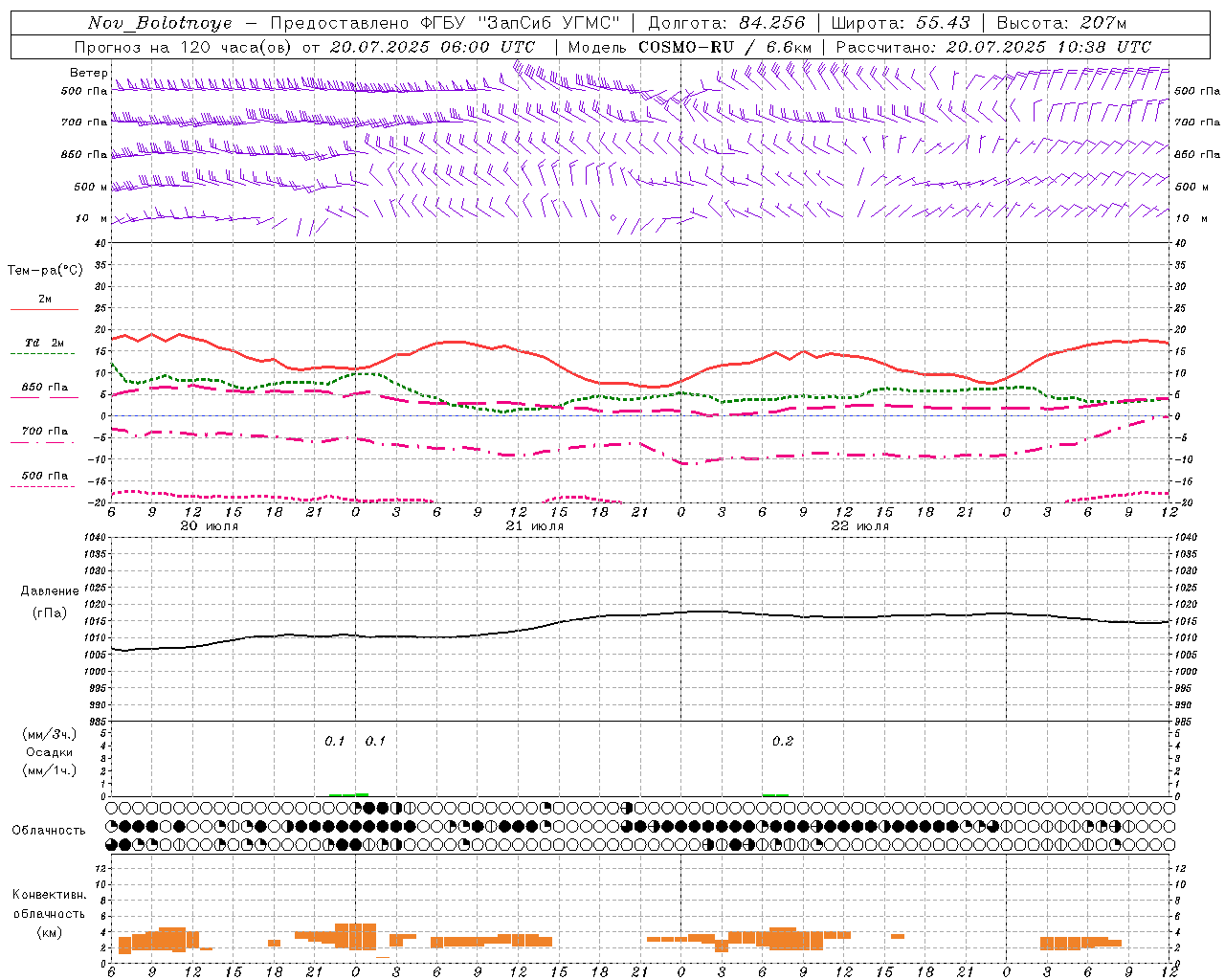Click the Облачность row label

click(49, 830)
